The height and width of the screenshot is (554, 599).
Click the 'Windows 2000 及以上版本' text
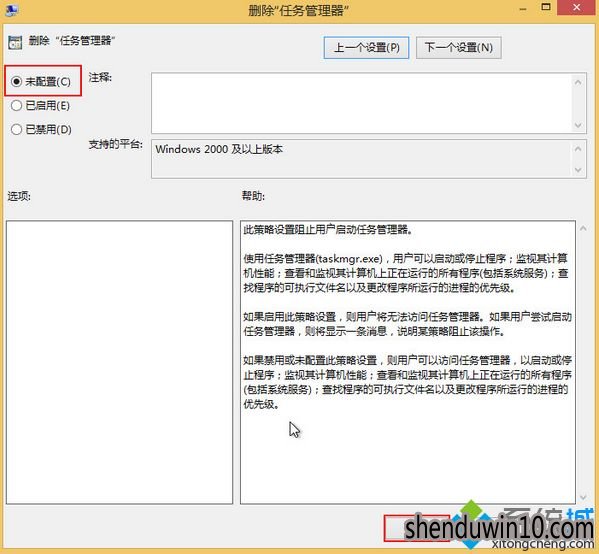(x=219, y=149)
